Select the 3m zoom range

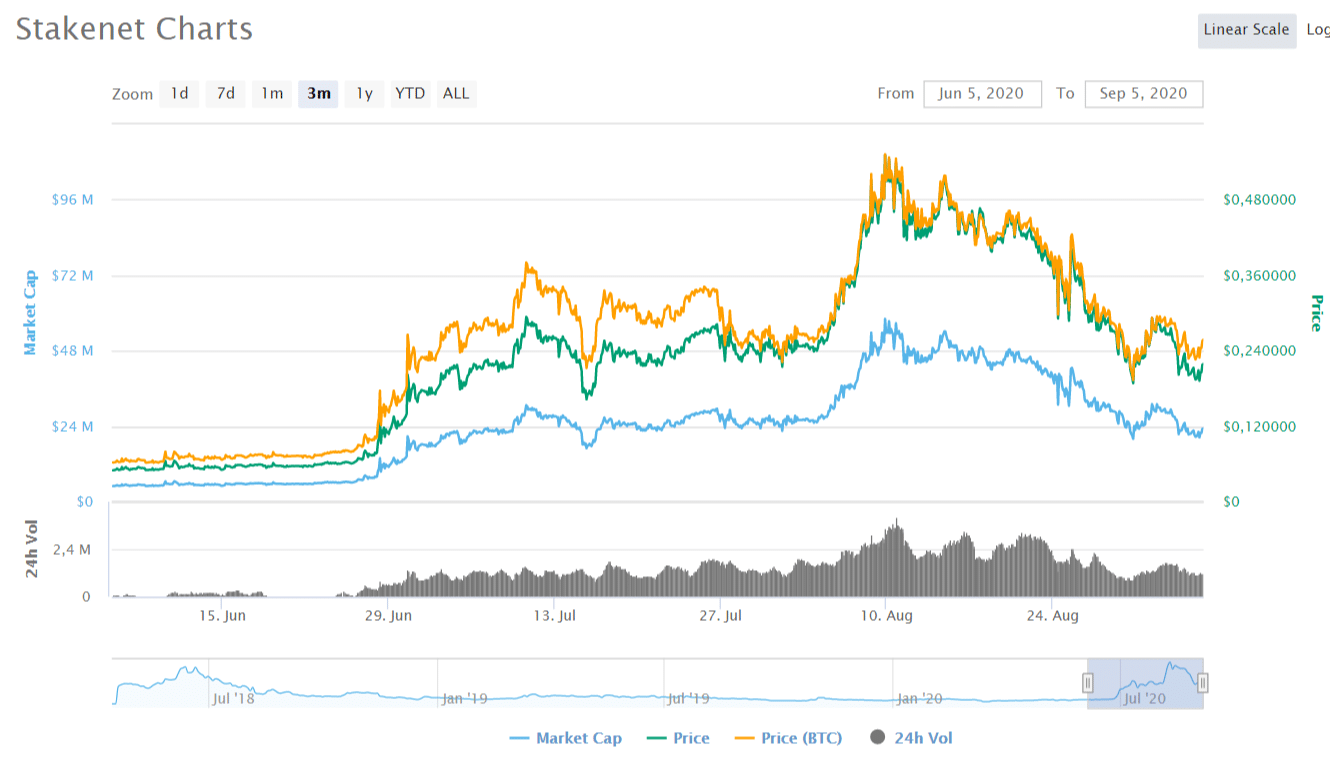319,94
